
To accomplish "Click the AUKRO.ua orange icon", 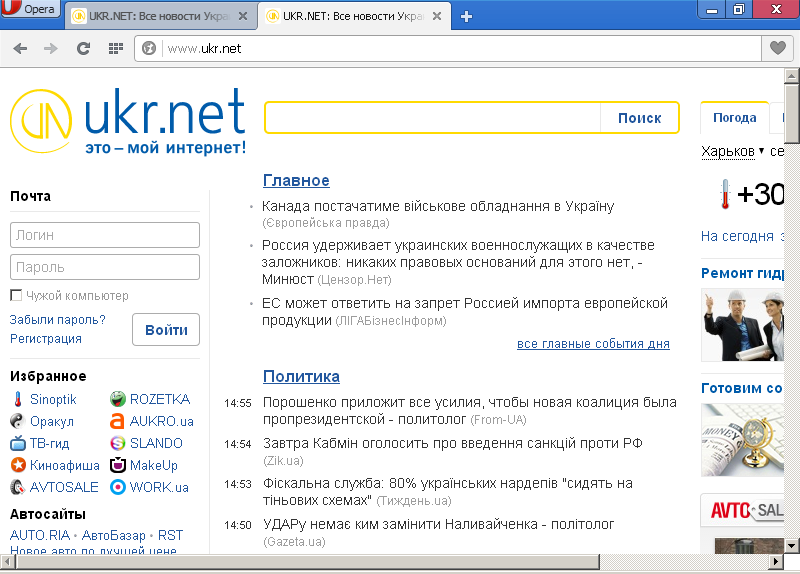I will coord(118,421).
